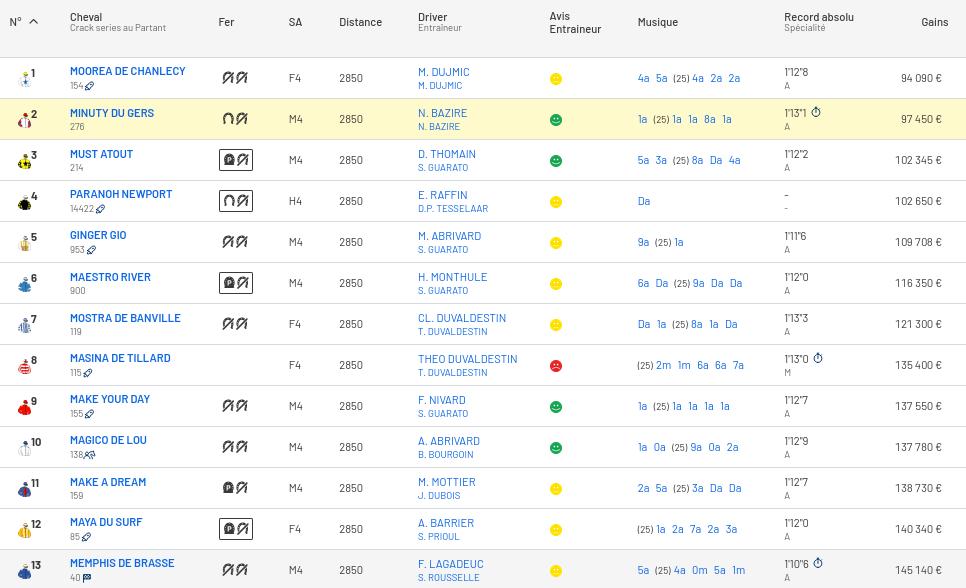966x588 pixels.
Task: Open the Moorea de Chanlecy horse page
Action: tap(127, 72)
